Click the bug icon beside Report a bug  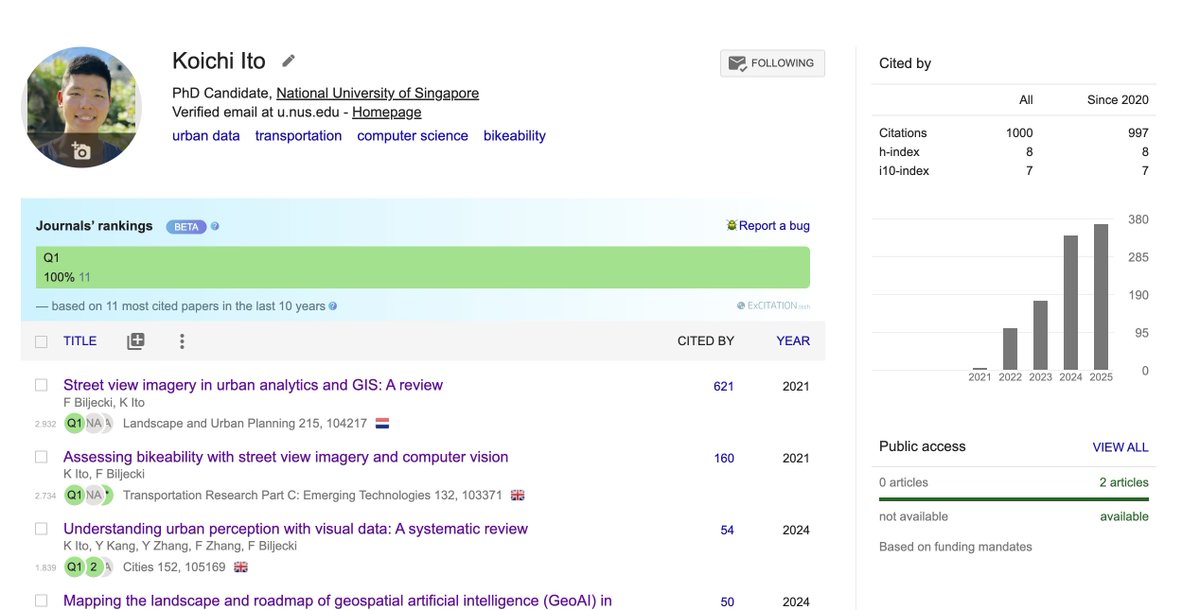coord(731,226)
